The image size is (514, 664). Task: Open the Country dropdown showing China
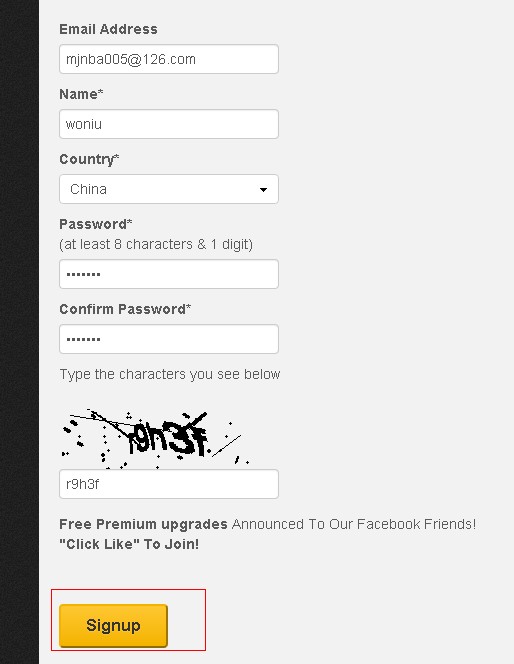[169, 189]
